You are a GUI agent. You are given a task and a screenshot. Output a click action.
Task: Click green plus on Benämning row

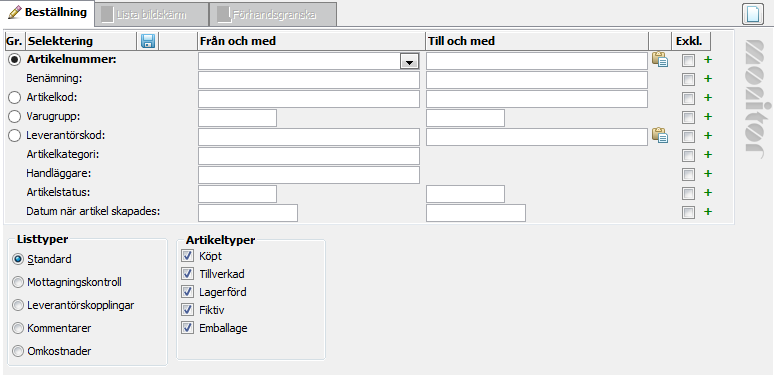[708, 79]
